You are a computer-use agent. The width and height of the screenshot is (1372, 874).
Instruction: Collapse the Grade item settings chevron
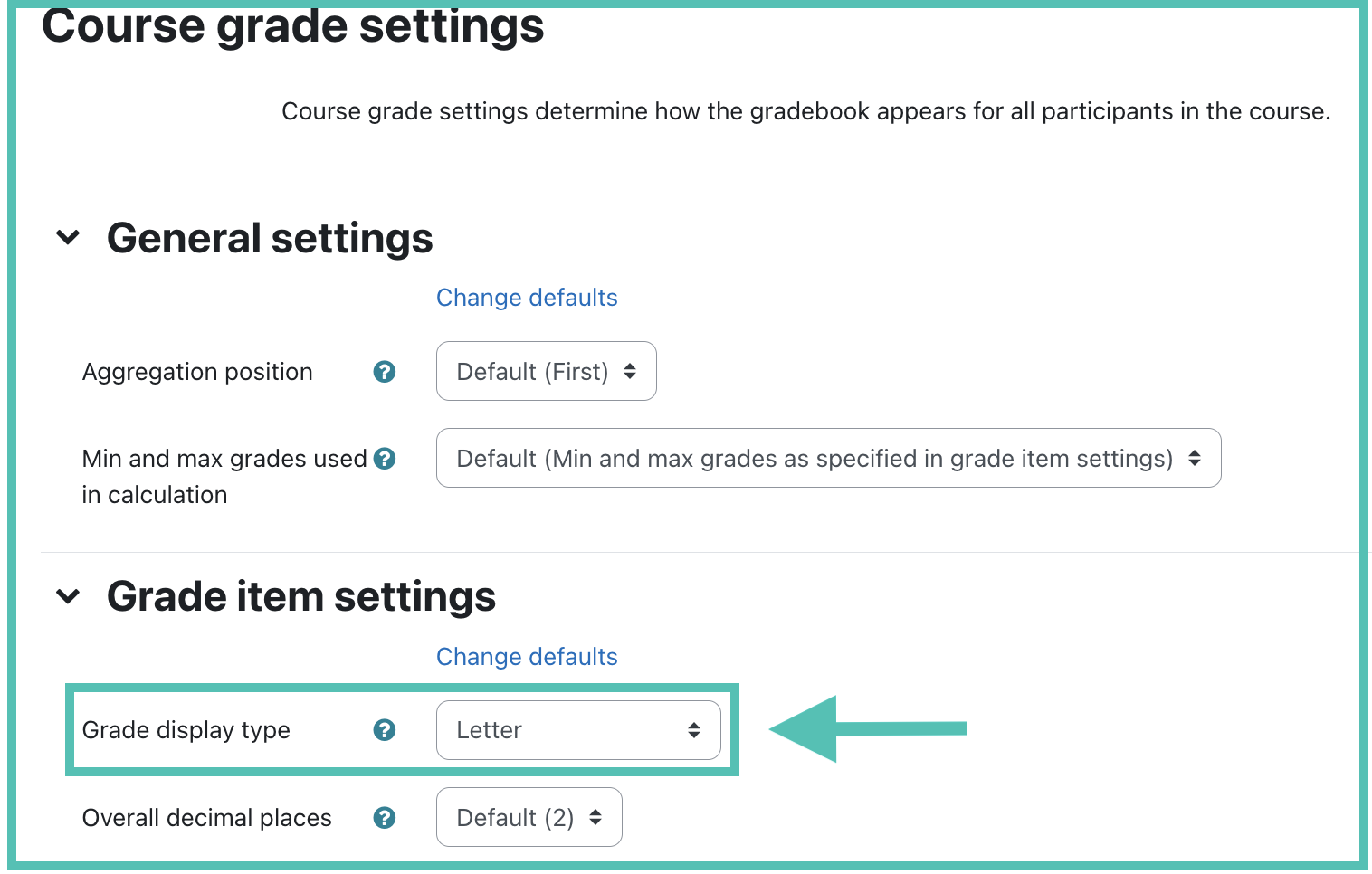(x=68, y=596)
